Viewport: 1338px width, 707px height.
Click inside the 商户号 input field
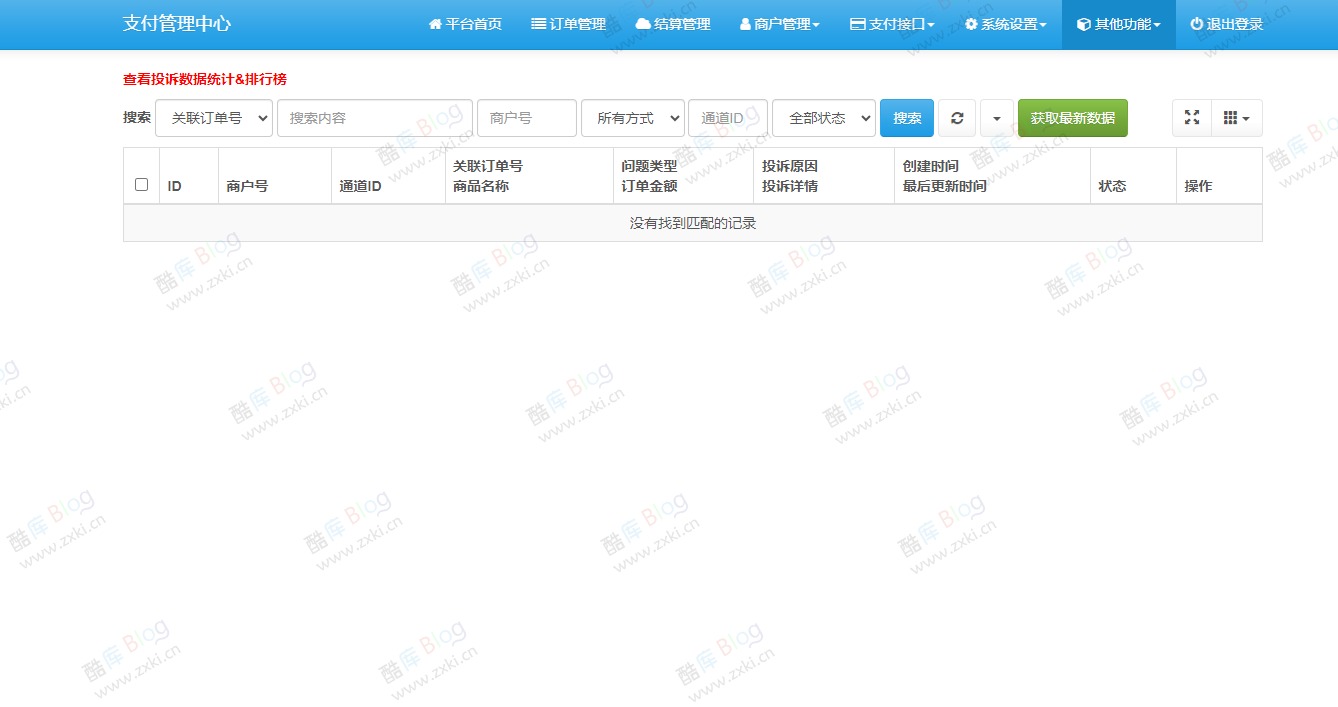click(x=526, y=117)
